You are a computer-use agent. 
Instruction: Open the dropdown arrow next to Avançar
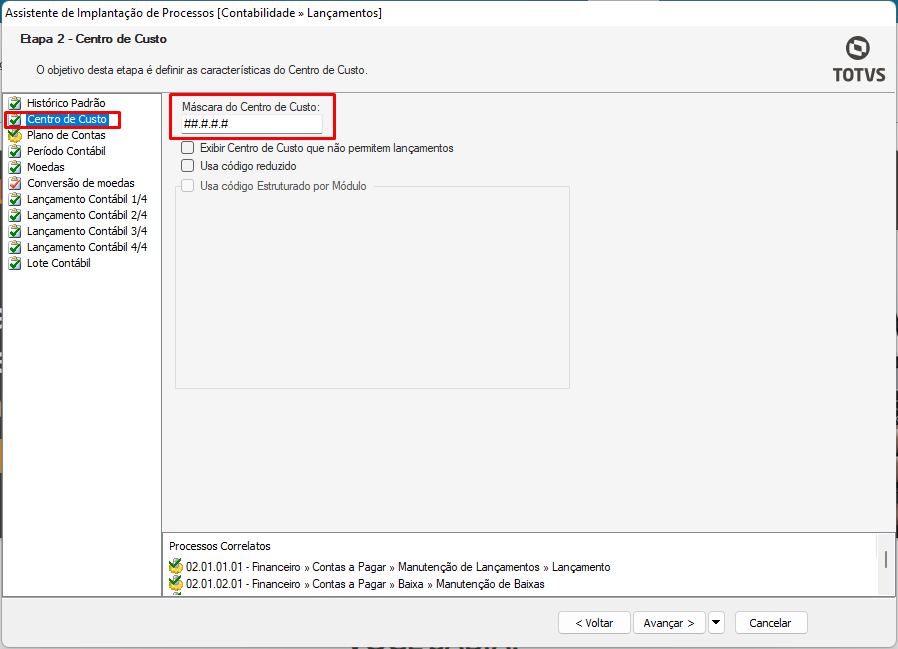tap(716, 623)
